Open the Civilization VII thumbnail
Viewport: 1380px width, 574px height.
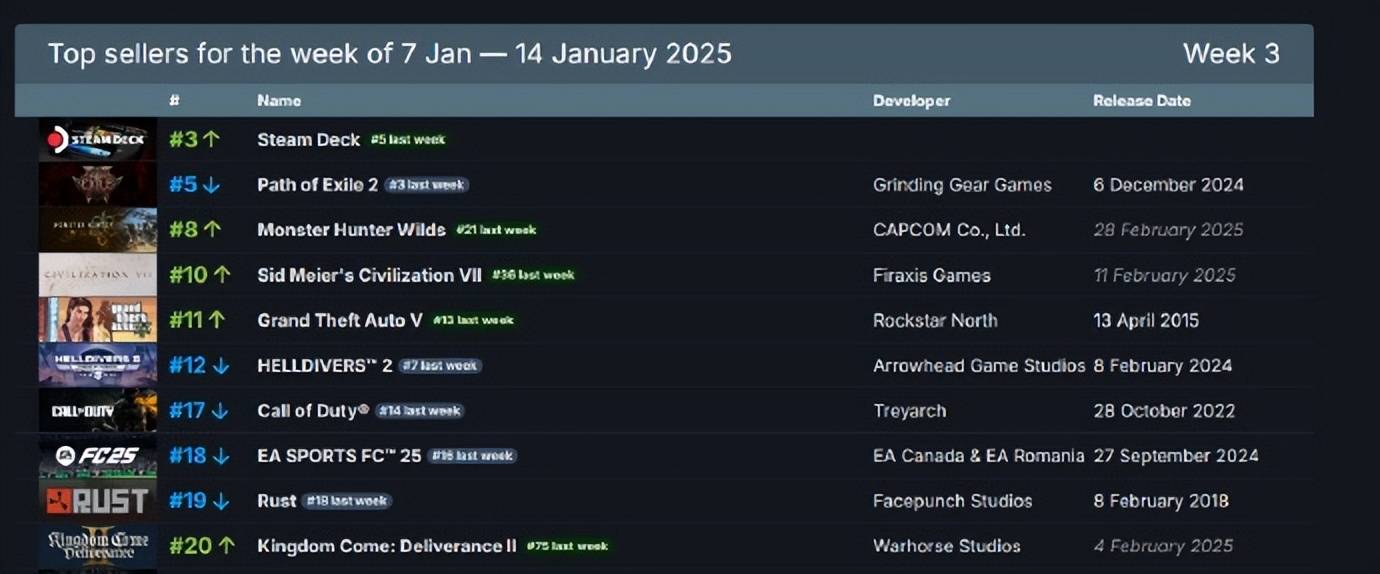click(x=98, y=275)
